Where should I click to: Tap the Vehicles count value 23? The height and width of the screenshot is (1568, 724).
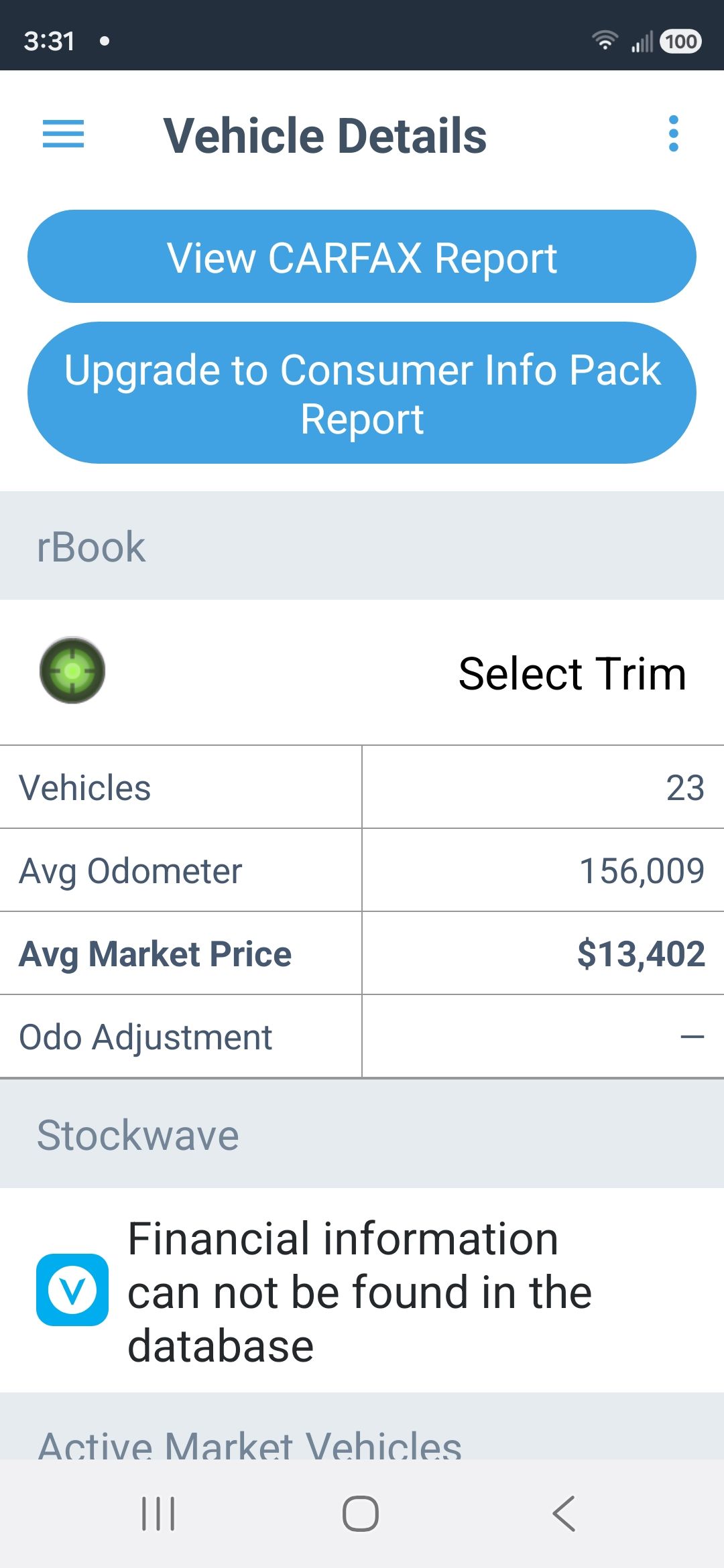point(685,787)
